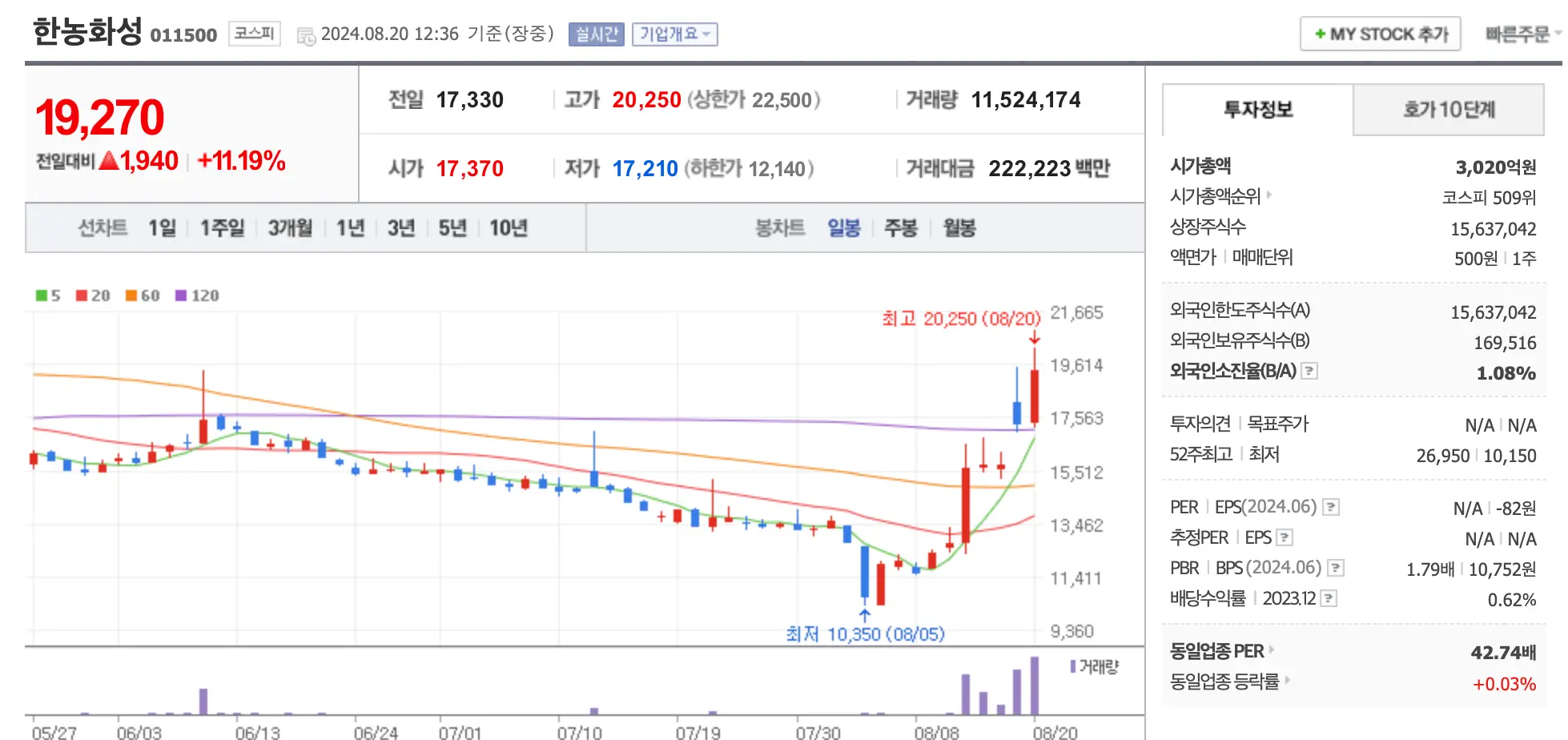The image size is (1568, 740).
Task: Switch to 투자정보 tab
Action: (x=1257, y=110)
